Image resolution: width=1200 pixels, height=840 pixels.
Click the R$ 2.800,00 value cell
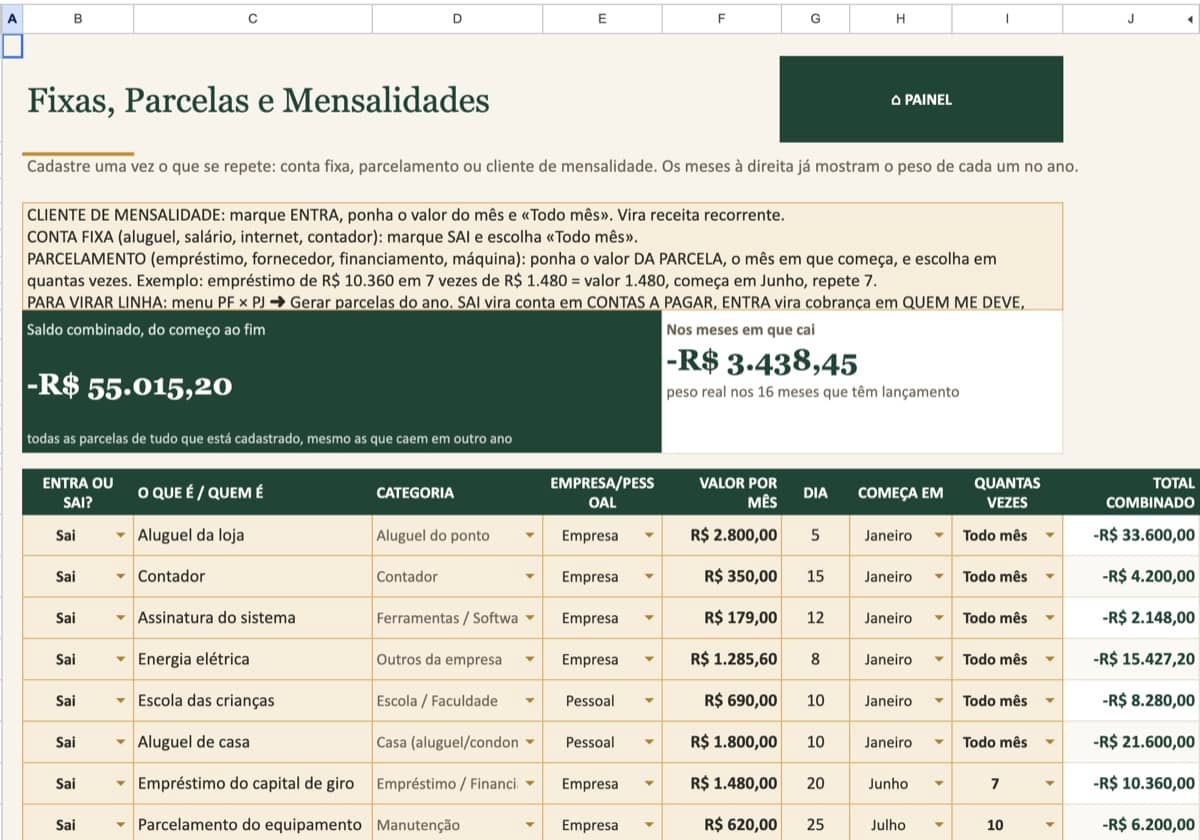click(721, 535)
